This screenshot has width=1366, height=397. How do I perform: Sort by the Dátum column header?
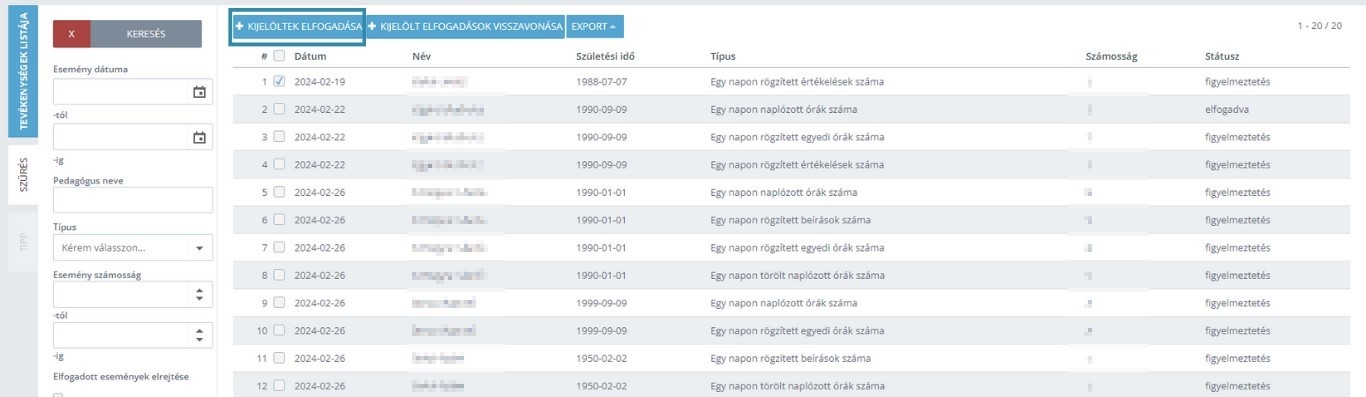(311, 56)
